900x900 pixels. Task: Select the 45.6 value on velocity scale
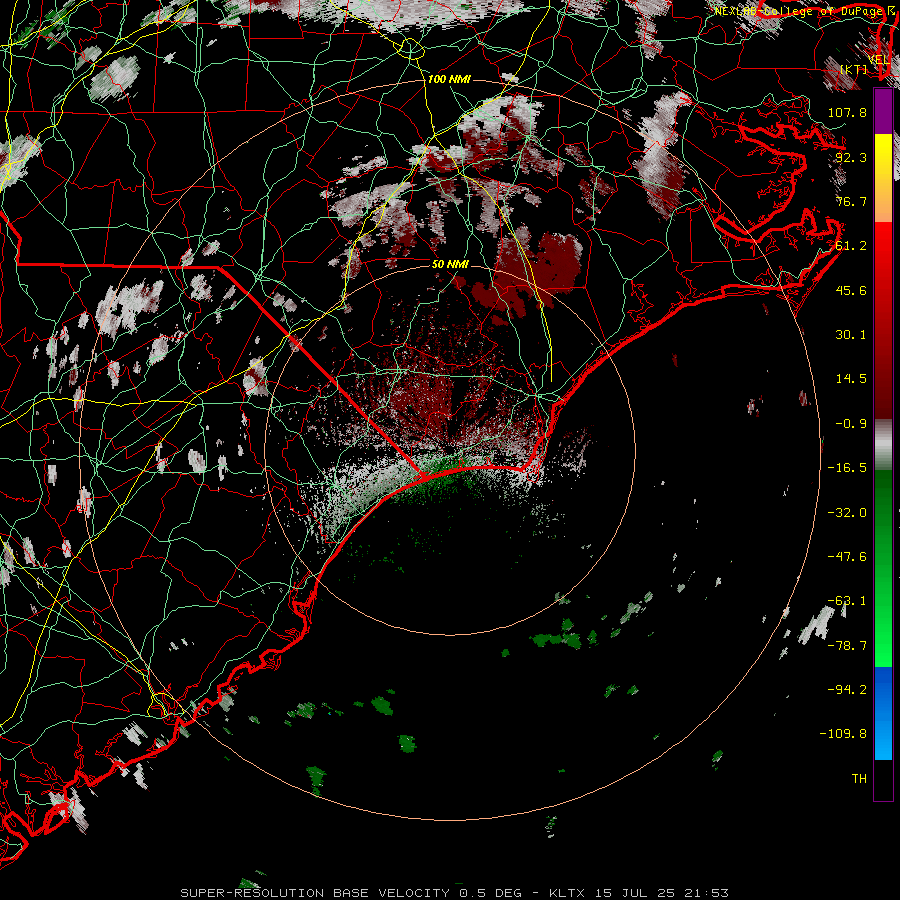851,290
